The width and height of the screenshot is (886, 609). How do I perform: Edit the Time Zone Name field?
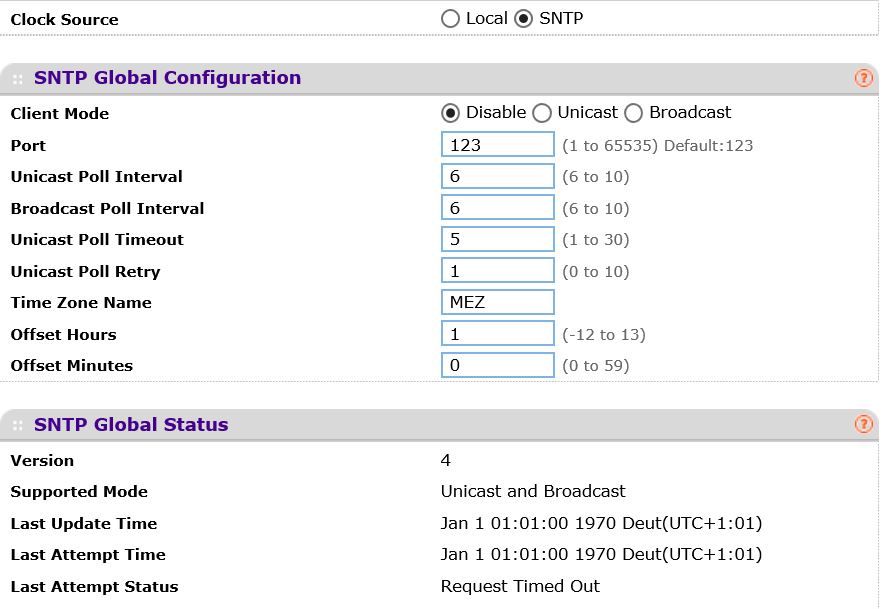tap(497, 303)
